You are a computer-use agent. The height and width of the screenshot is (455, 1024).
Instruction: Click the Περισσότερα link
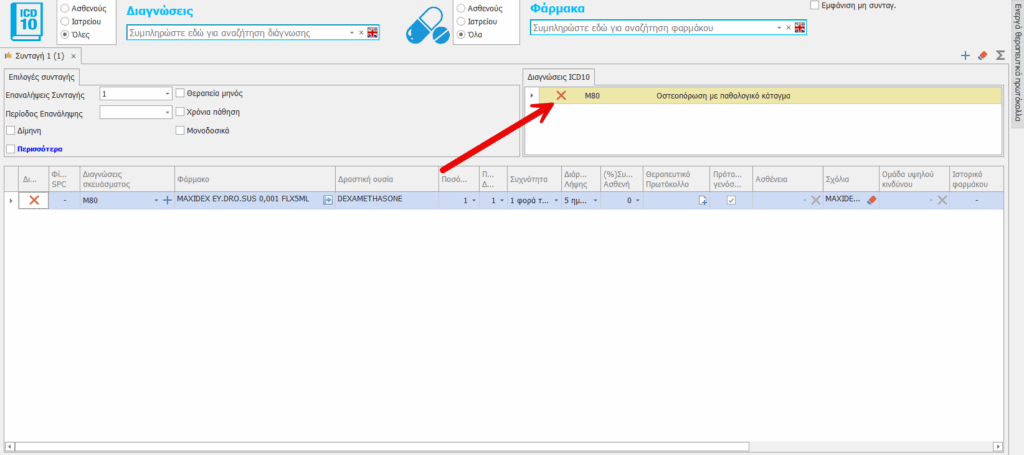tap(42, 149)
